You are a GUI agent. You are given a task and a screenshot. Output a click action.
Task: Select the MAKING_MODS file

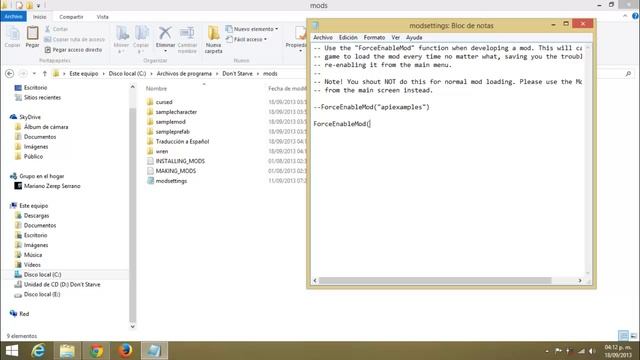pos(176,171)
